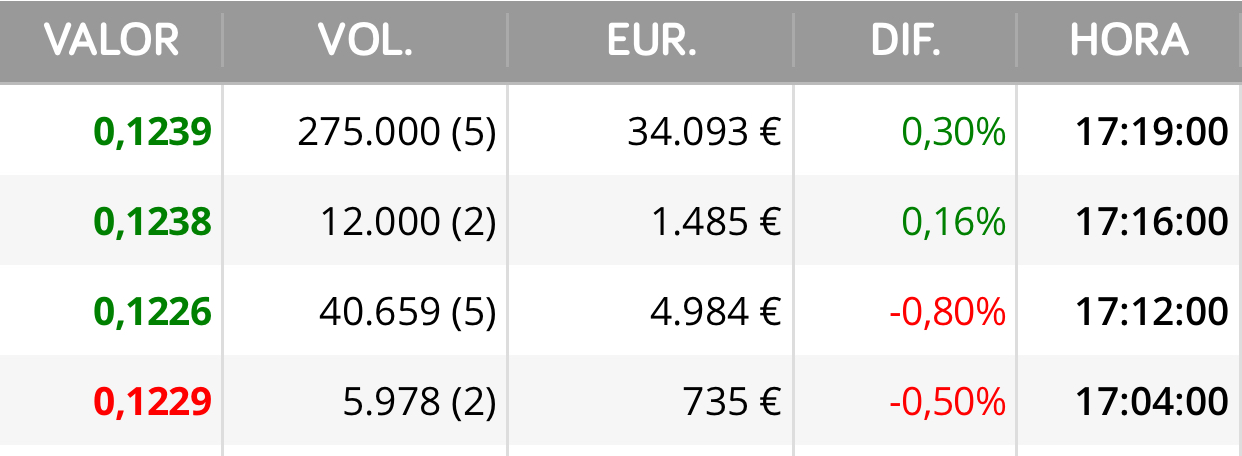
Task: Click the 17:19:00 time cell
Action: (x=1151, y=132)
